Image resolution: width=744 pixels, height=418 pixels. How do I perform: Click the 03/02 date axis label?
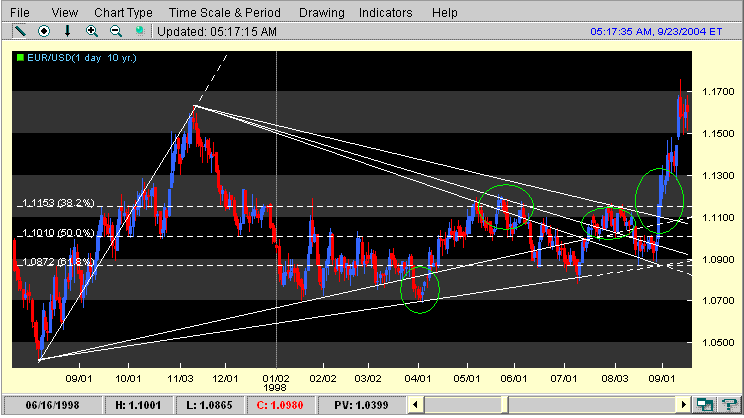pos(368,379)
